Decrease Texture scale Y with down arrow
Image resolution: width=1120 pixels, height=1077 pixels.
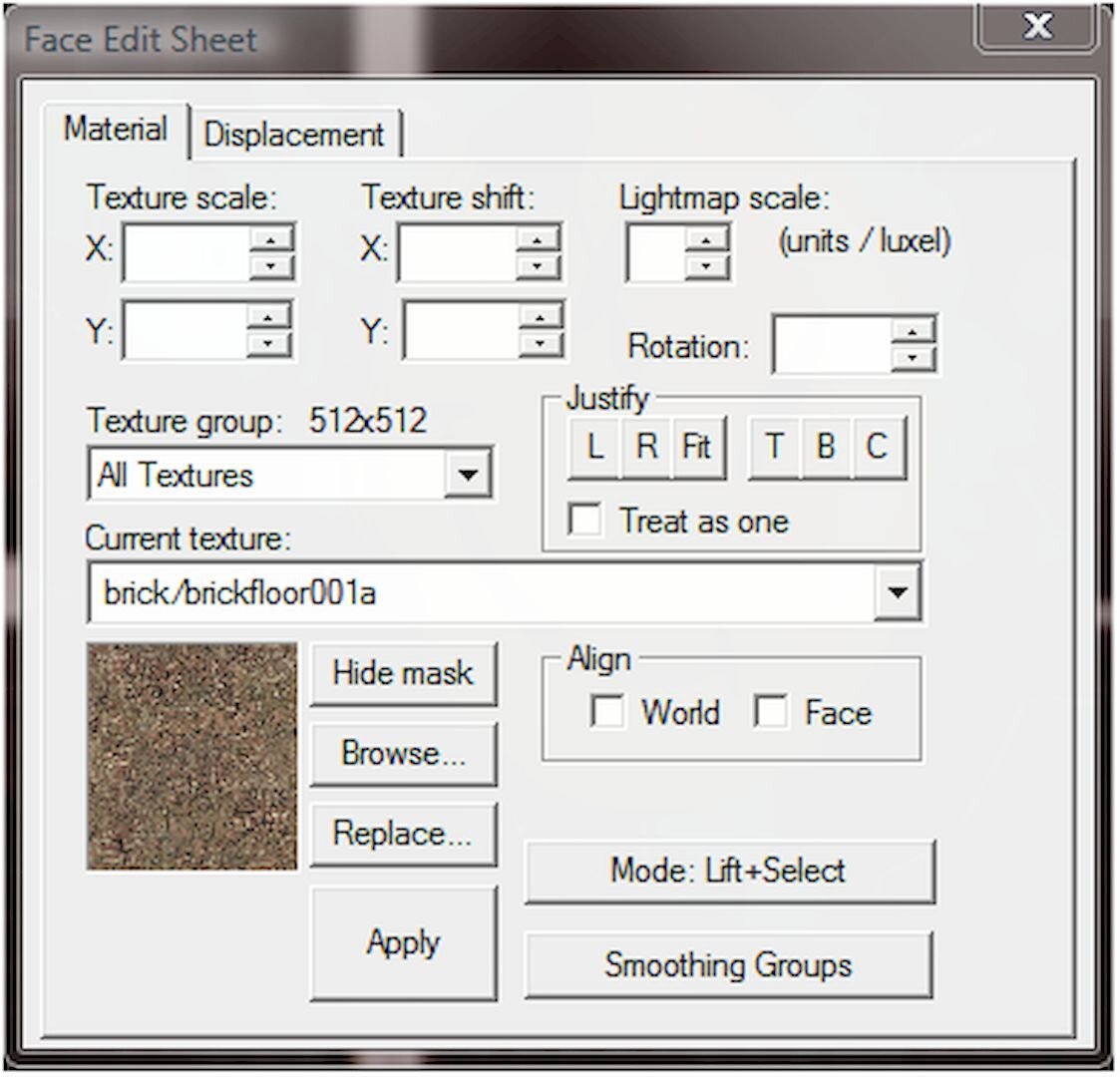[268, 343]
